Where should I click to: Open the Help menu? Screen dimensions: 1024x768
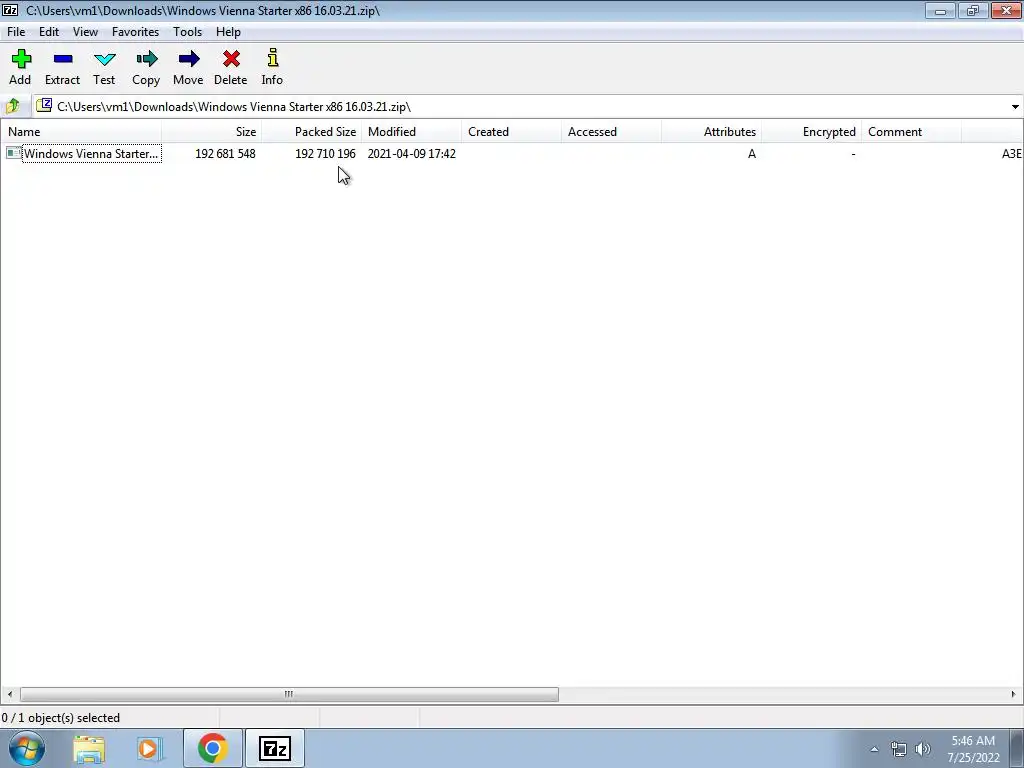coord(228,31)
